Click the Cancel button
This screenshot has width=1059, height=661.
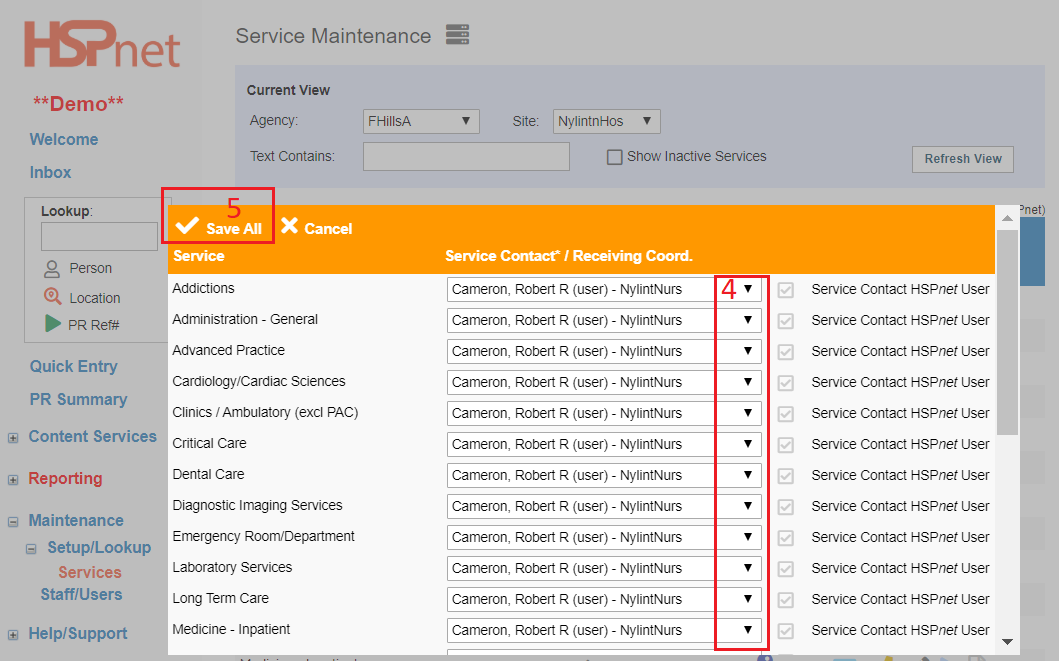coord(317,227)
